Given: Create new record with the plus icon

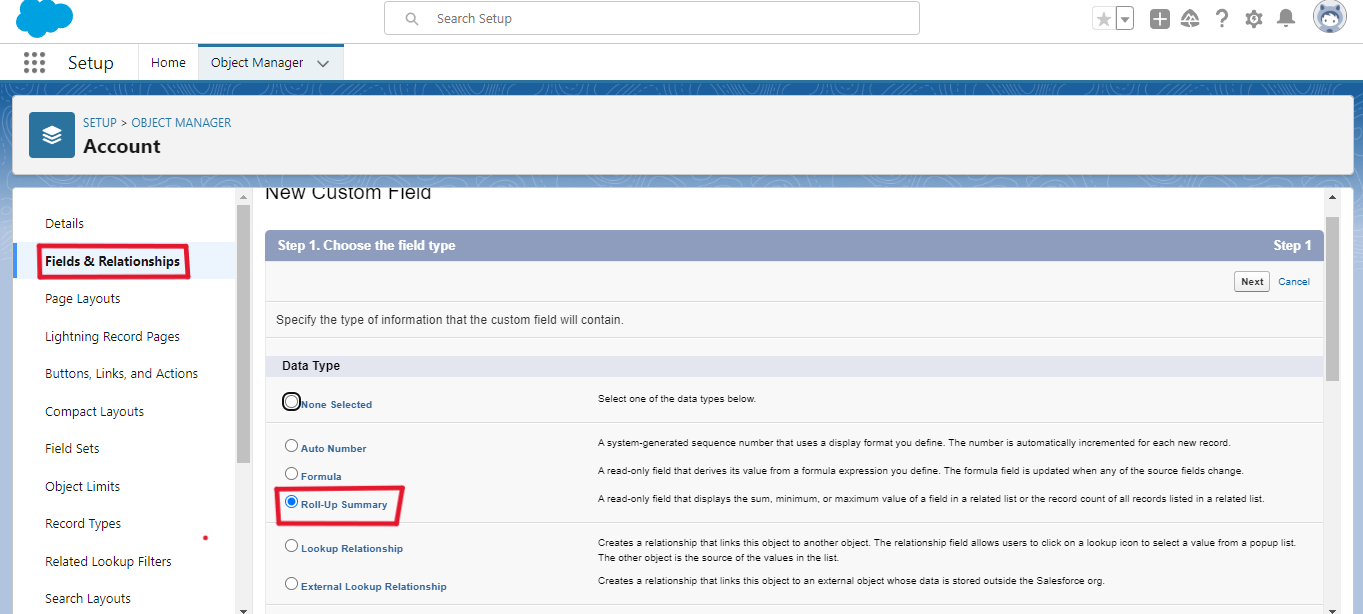Looking at the screenshot, I should coord(1159,18).
